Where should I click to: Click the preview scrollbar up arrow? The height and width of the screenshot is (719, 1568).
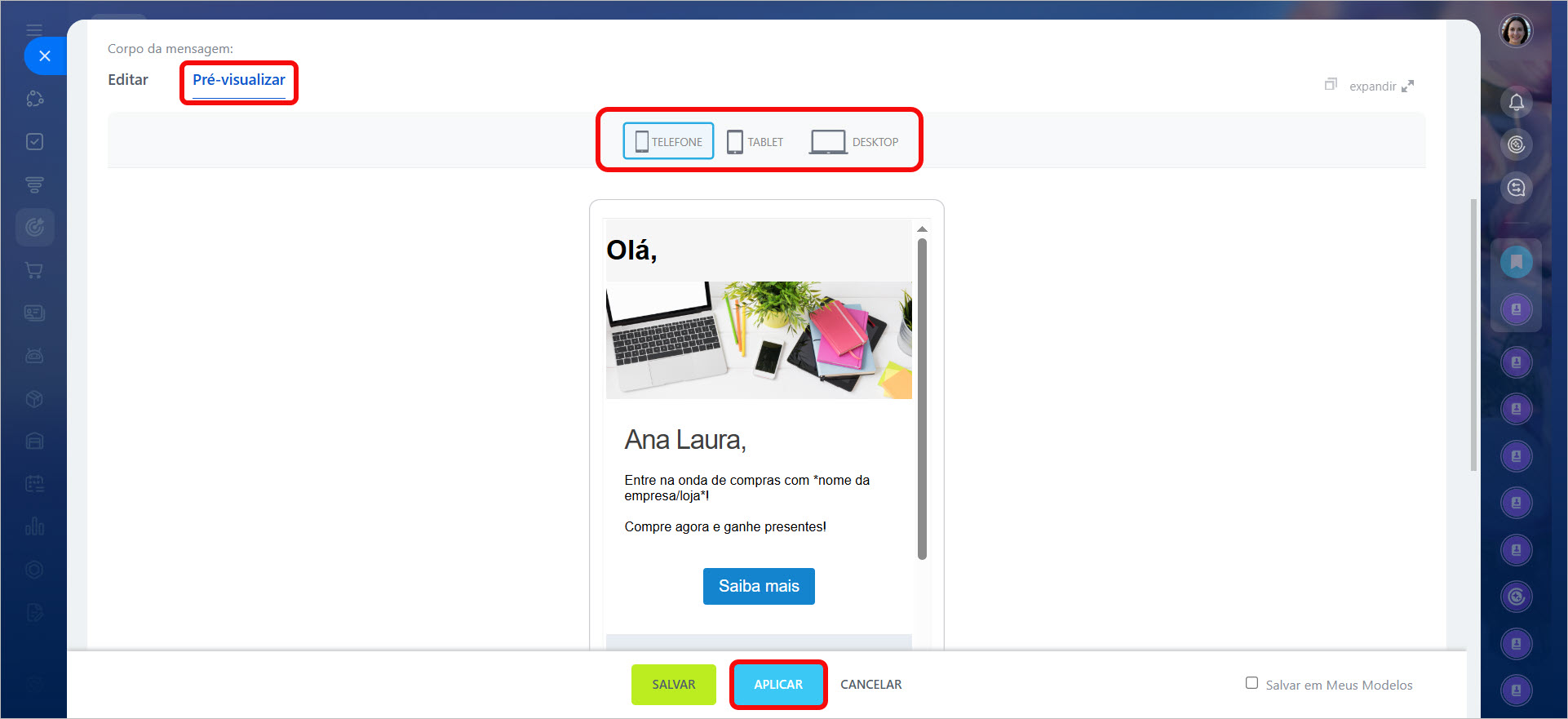pyautogui.click(x=922, y=229)
